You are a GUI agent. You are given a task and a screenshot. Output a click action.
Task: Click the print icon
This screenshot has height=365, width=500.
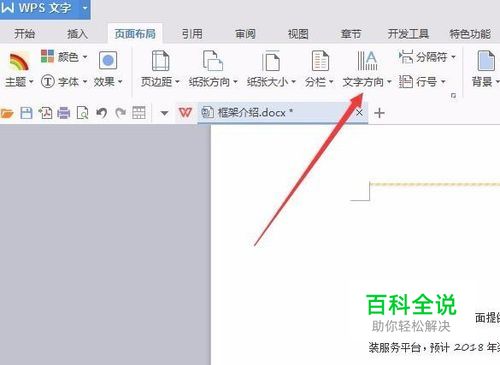(64, 113)
